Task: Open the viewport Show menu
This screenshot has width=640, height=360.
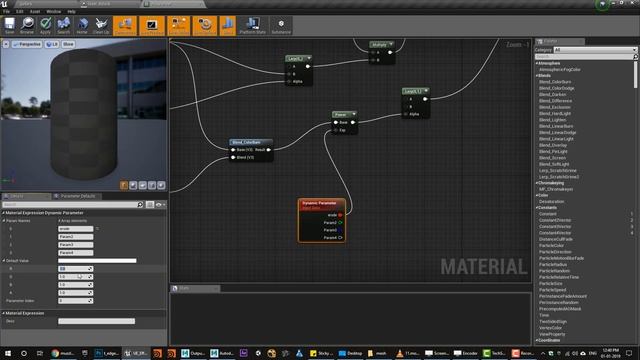Action: [68, 44]
